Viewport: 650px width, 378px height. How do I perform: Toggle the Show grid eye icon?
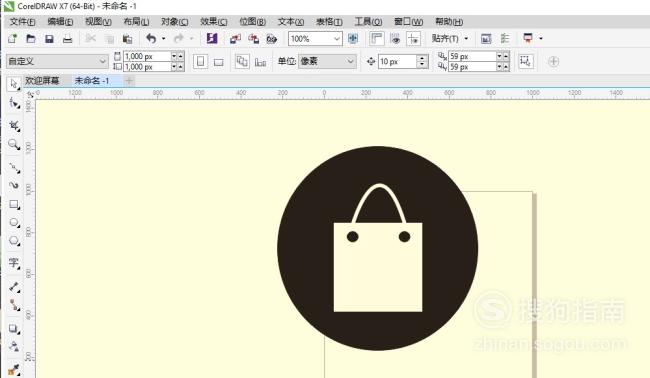point(395,39)
